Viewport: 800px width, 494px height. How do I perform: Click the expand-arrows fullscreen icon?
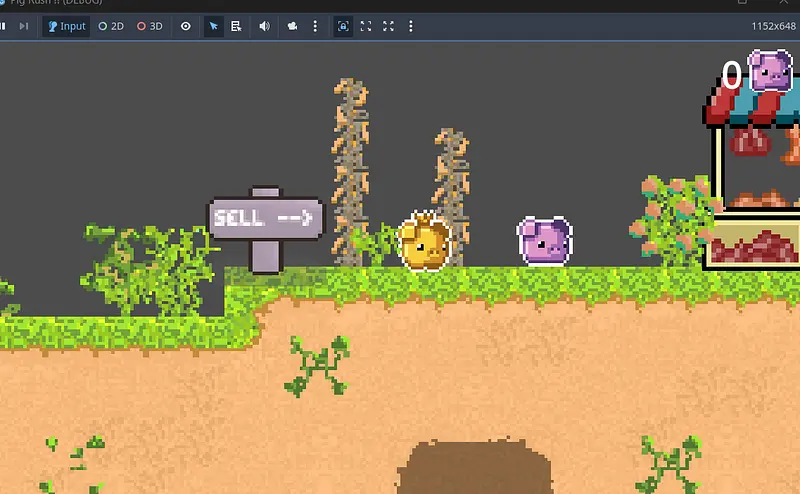coord(388,26)
